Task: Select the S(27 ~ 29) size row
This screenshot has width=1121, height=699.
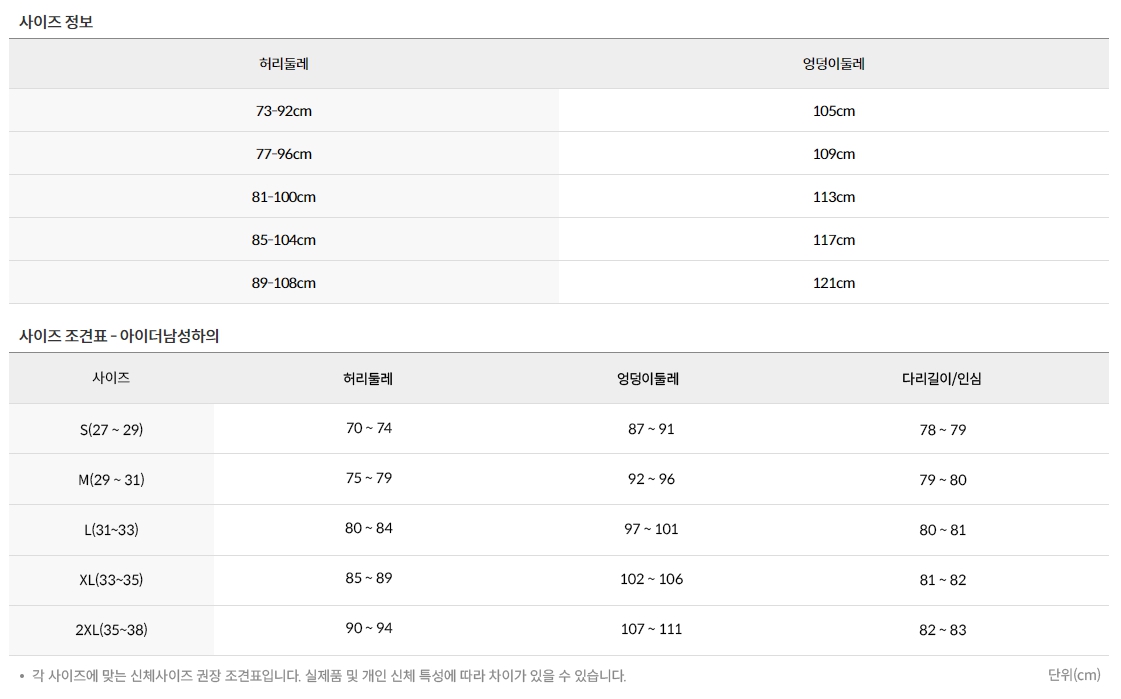Action: click(x=111, y=430)
